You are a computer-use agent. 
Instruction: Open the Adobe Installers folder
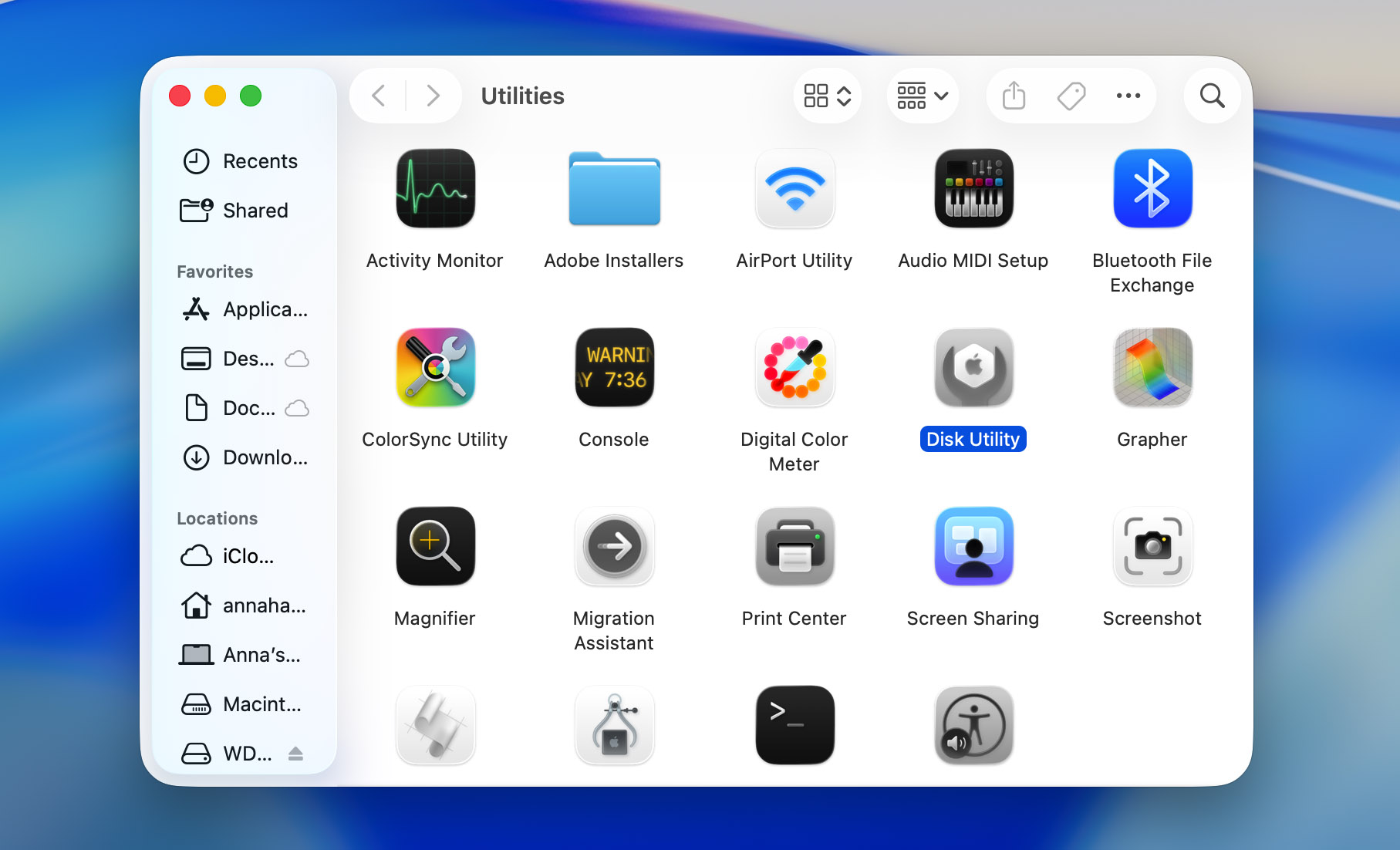[x=614, y=188]
